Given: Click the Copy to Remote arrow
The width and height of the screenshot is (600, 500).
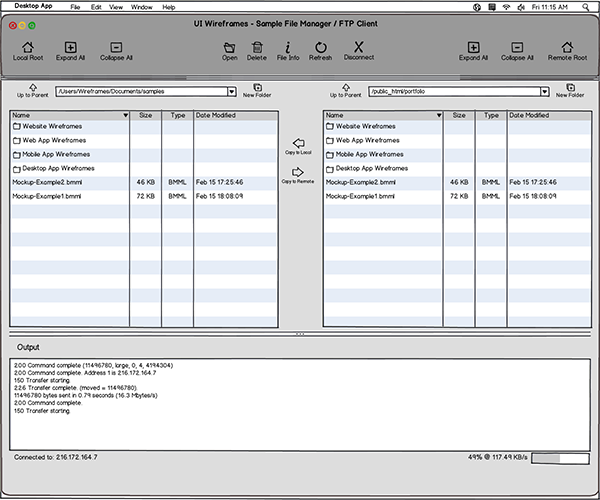Looking at the screenshot, I should (x=298, y=172).
